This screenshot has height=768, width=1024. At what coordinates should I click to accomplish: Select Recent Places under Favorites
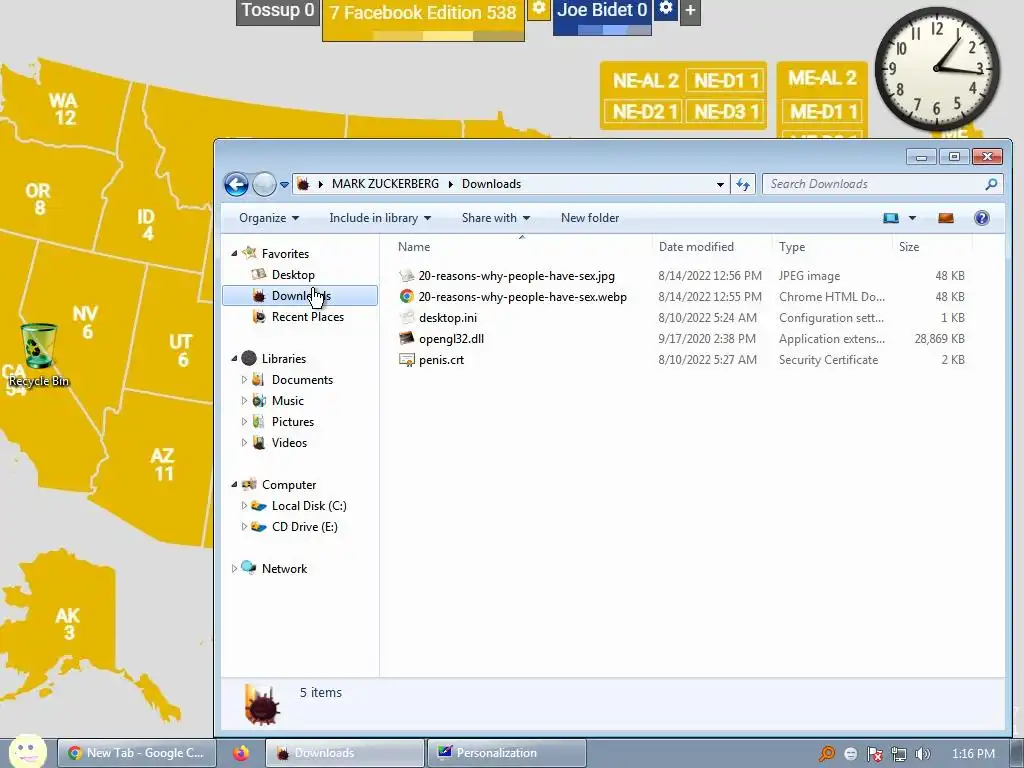click(308, 317)
